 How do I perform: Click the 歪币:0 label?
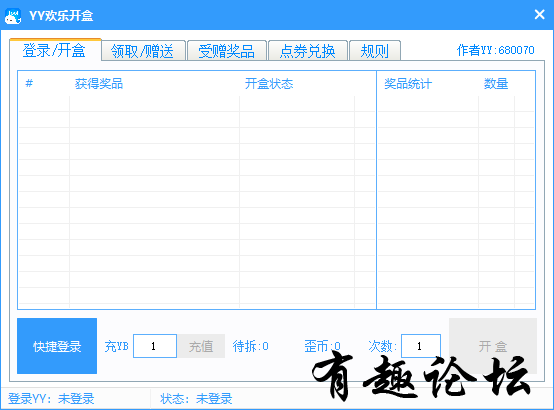[x=322, y=346]
